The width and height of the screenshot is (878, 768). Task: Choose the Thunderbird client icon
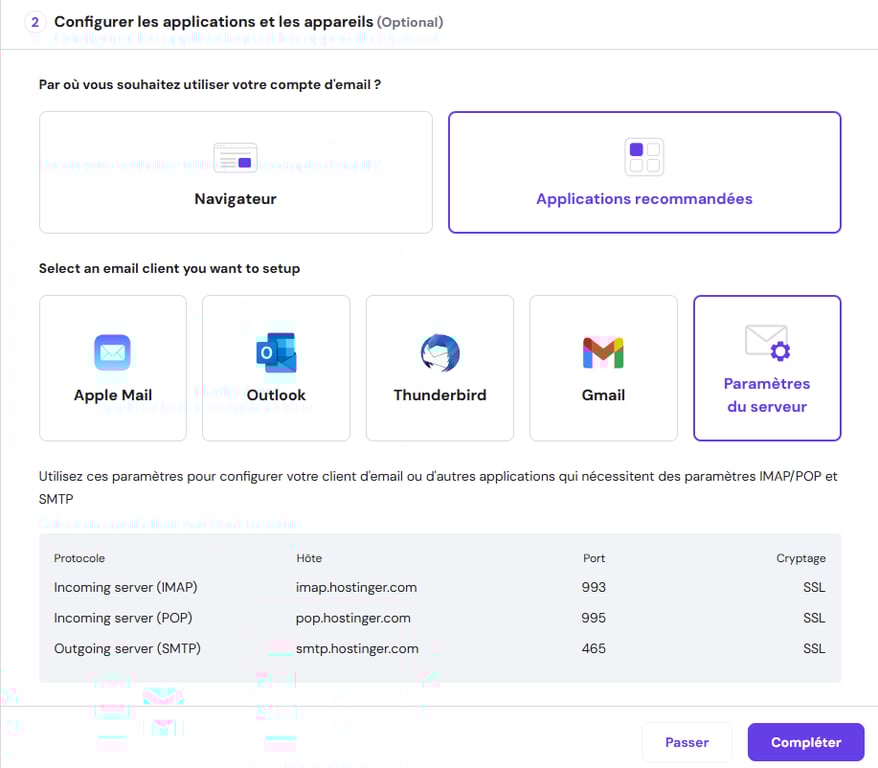click(439, 352)
